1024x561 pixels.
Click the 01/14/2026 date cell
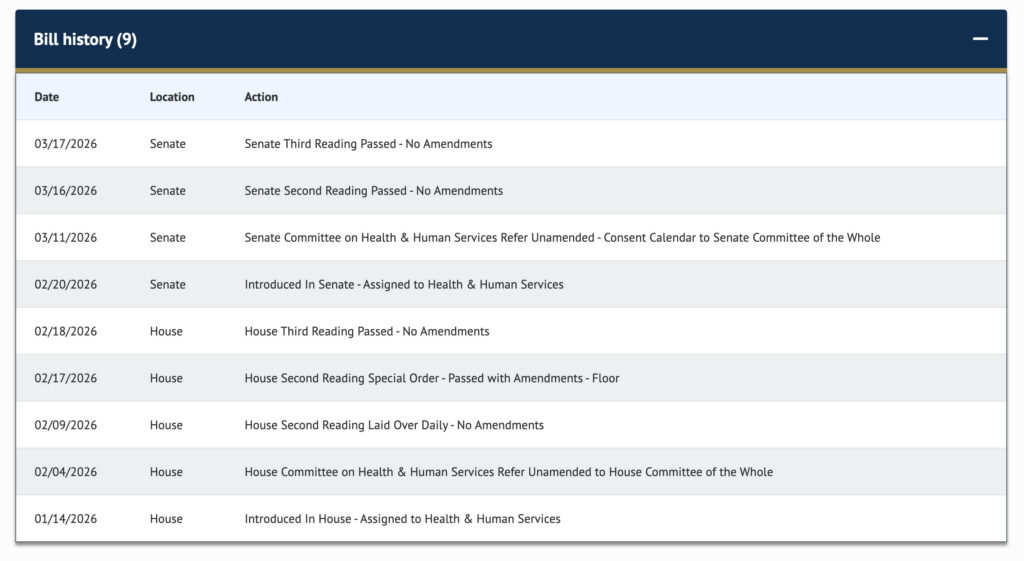[66, 519]
